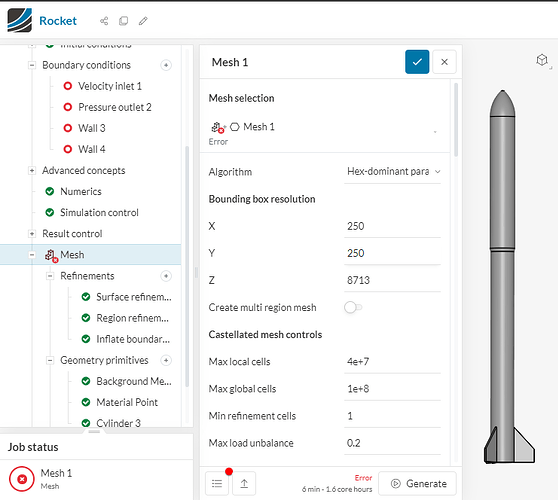Click the upload arrow icon
This screenshot has width=558, height=500.
coord(244,483)
